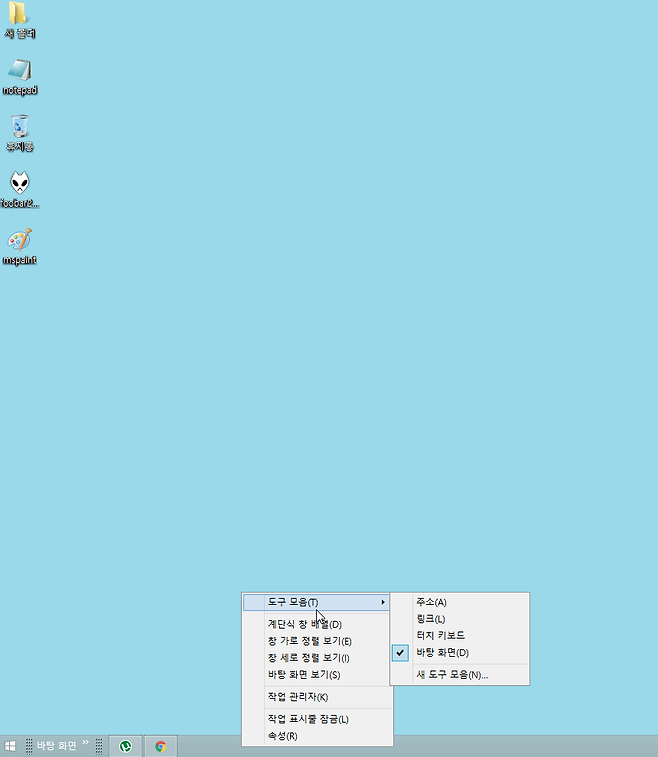Expand the 바탕 화면 toolbar chevron
Screen dimensions: 658x757
86,743
